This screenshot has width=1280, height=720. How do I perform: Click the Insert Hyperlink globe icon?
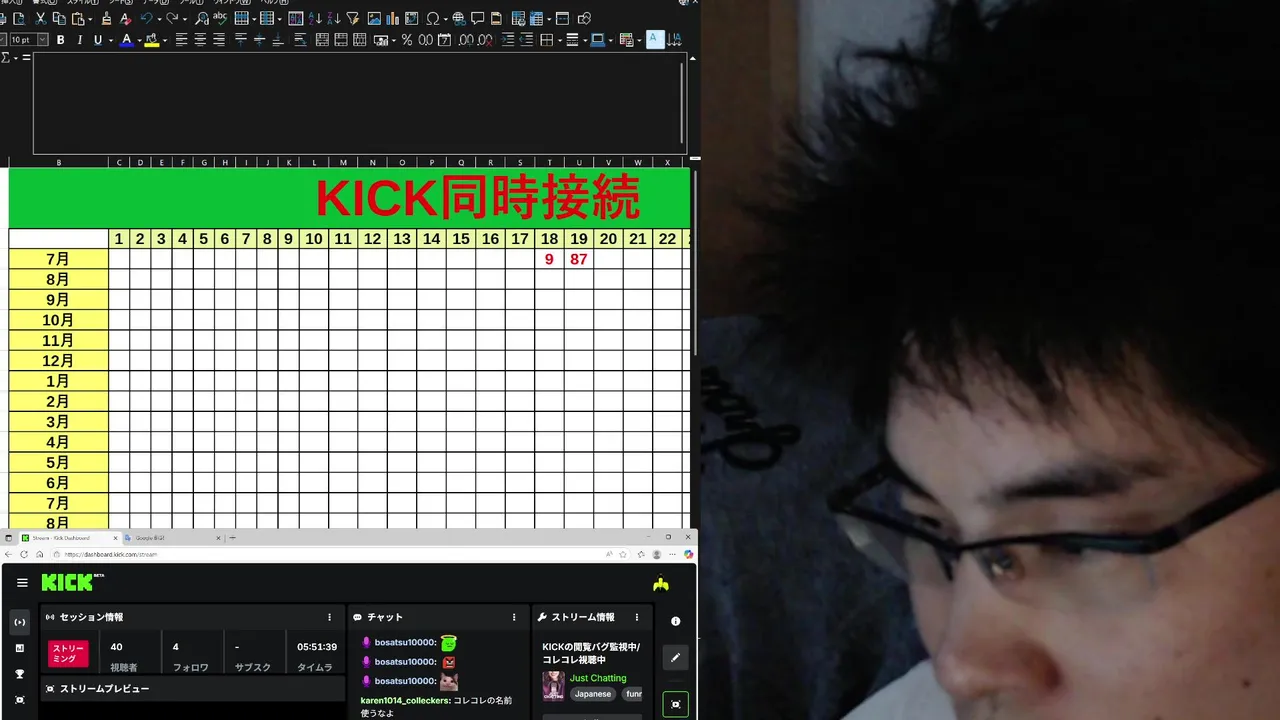[459, 19]
